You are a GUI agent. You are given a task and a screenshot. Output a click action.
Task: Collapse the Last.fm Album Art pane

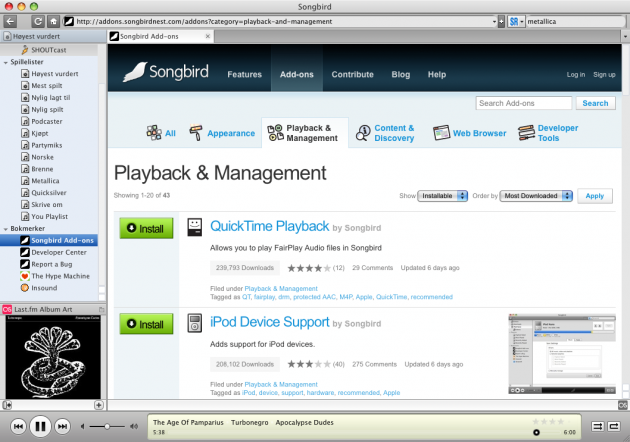pos(101,309)
